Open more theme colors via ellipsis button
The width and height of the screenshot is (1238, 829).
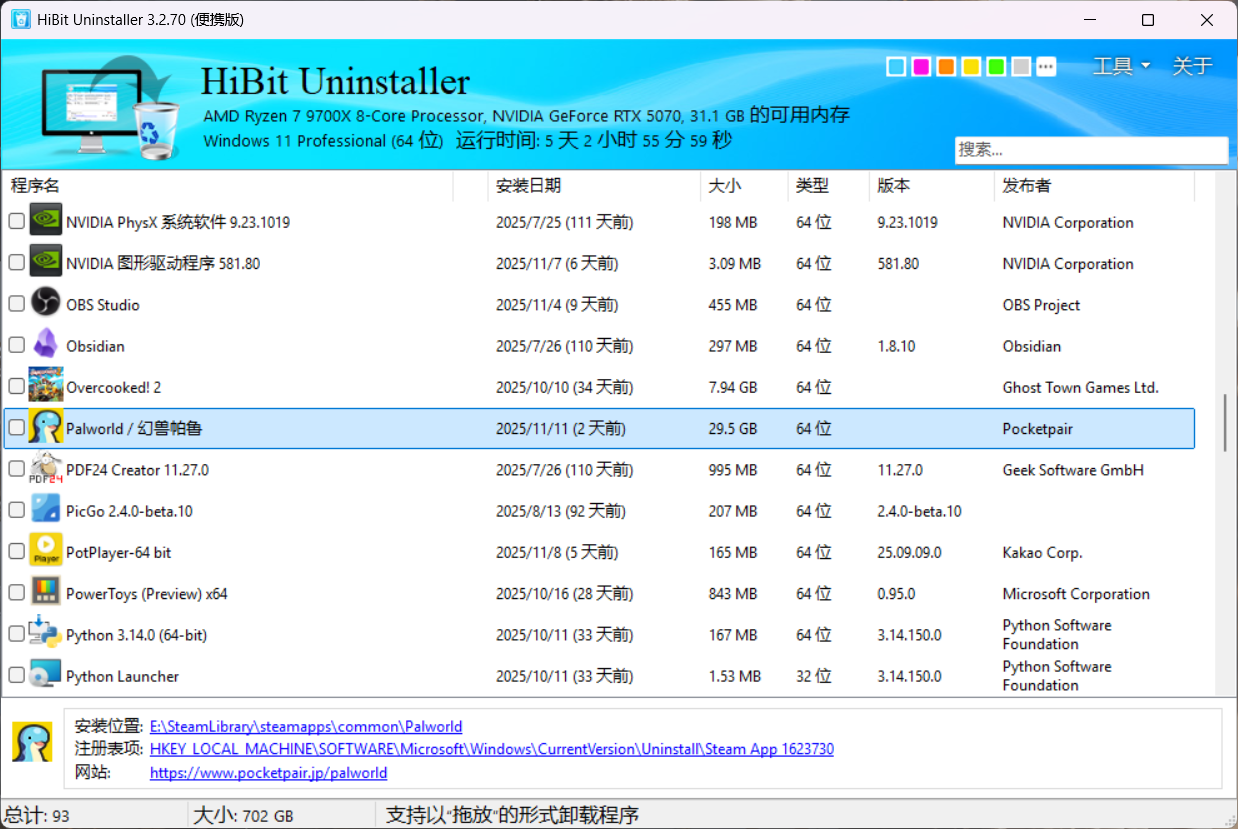tap(1046, 67)
